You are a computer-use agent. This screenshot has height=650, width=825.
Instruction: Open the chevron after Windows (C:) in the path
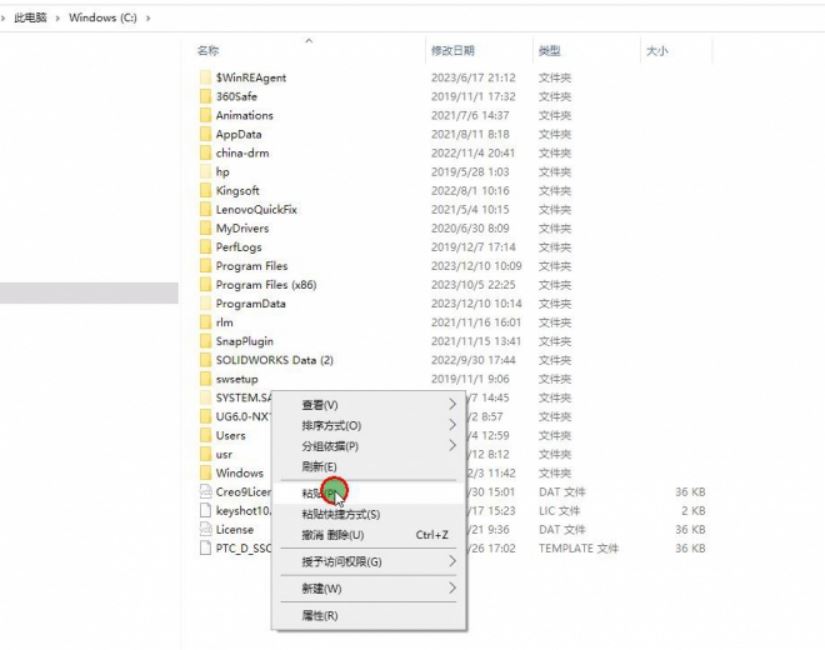click(148, 18)
